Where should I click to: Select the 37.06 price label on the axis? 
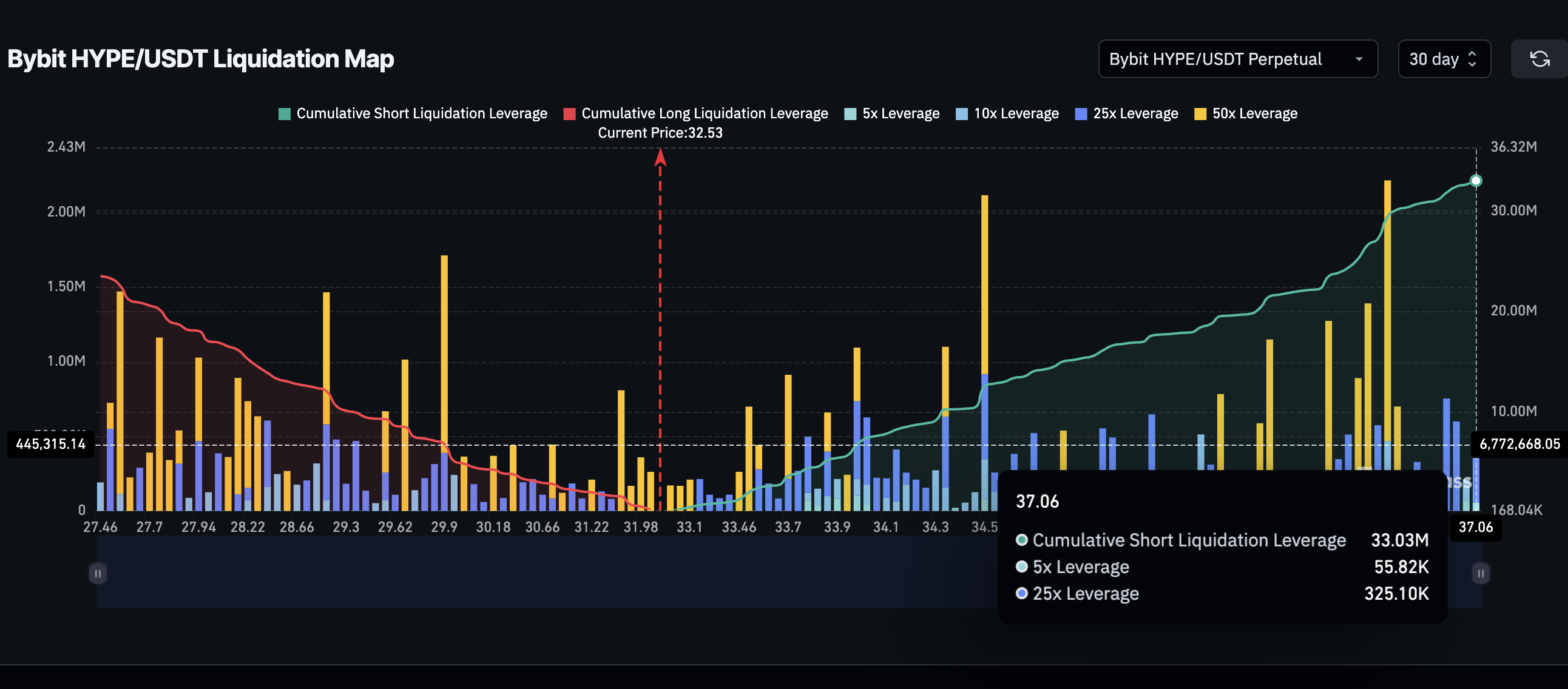[x=1476, y=527]
